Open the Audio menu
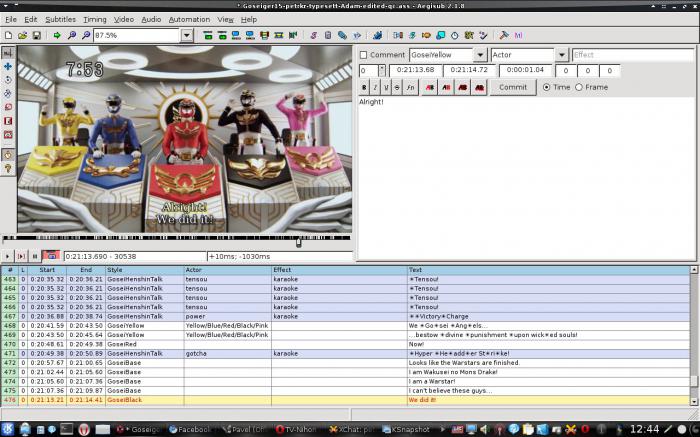The width and height of the screenshot is (700, 437). pyautogui.click(x=151, y=20)
